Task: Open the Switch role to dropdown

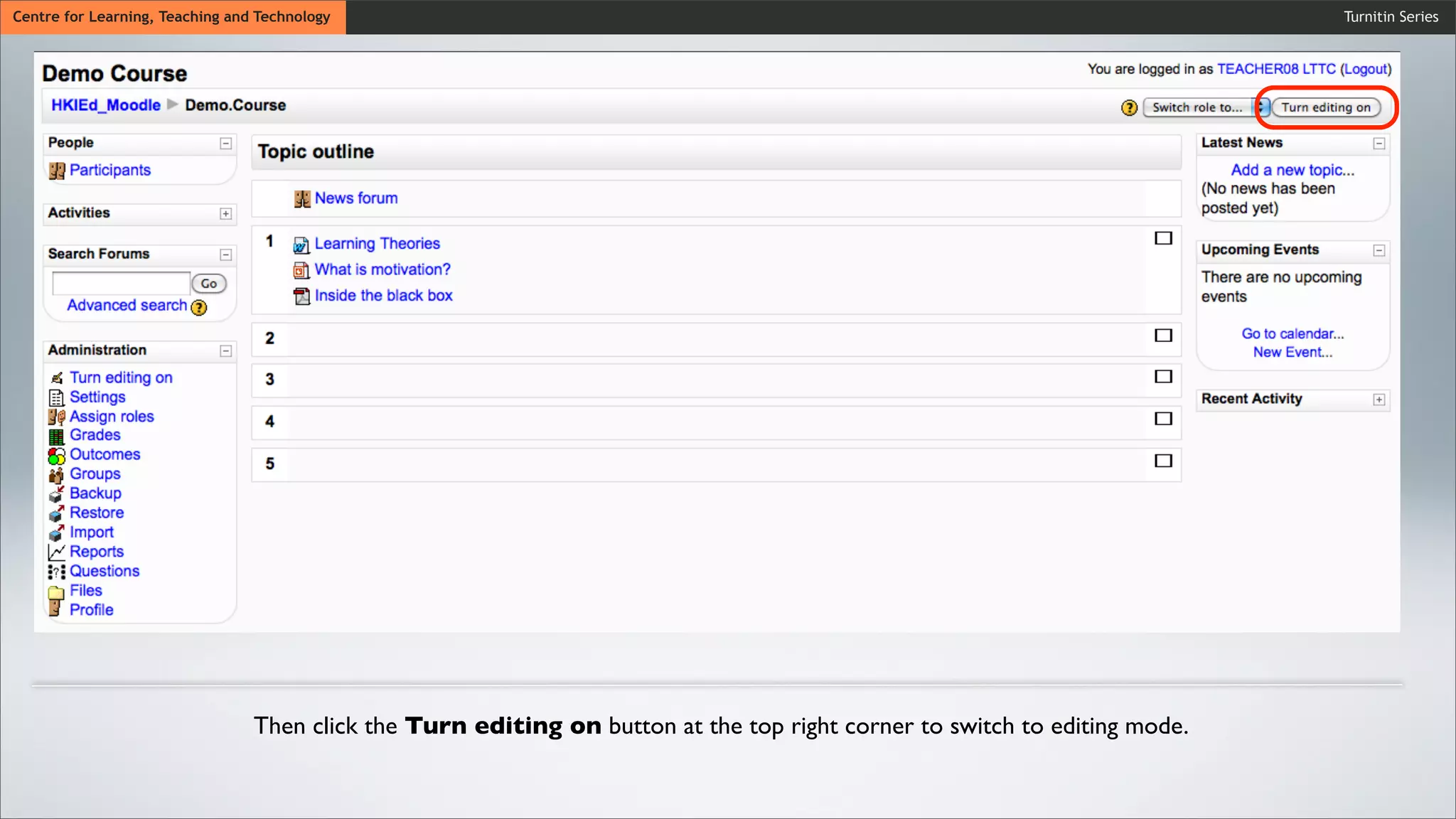Action: pyautogui.click(x=1206, y=107)
